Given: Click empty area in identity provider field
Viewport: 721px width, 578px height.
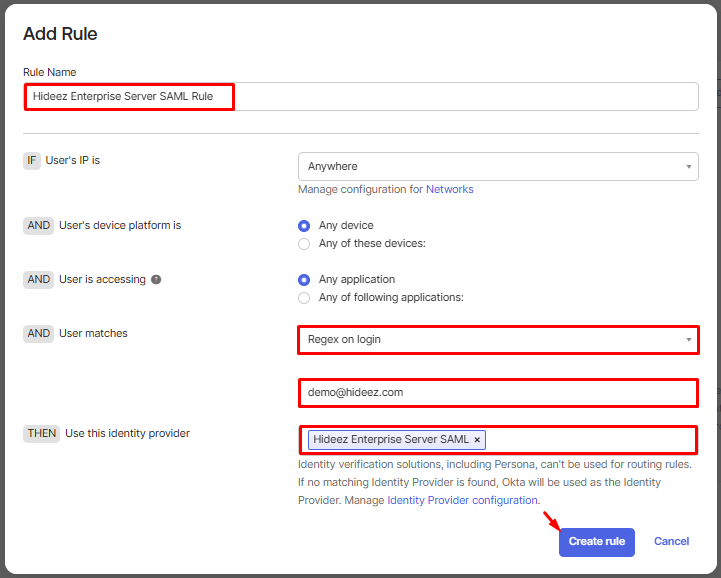Looking at the screenshot, I should point(590,439).
